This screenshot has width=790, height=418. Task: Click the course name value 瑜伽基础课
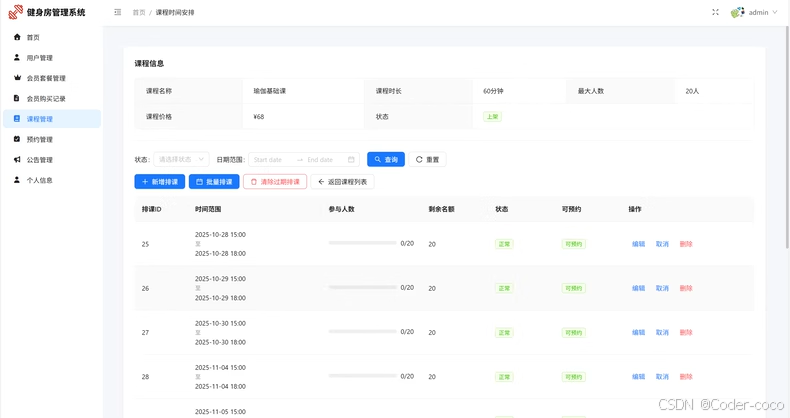(270, 91)
